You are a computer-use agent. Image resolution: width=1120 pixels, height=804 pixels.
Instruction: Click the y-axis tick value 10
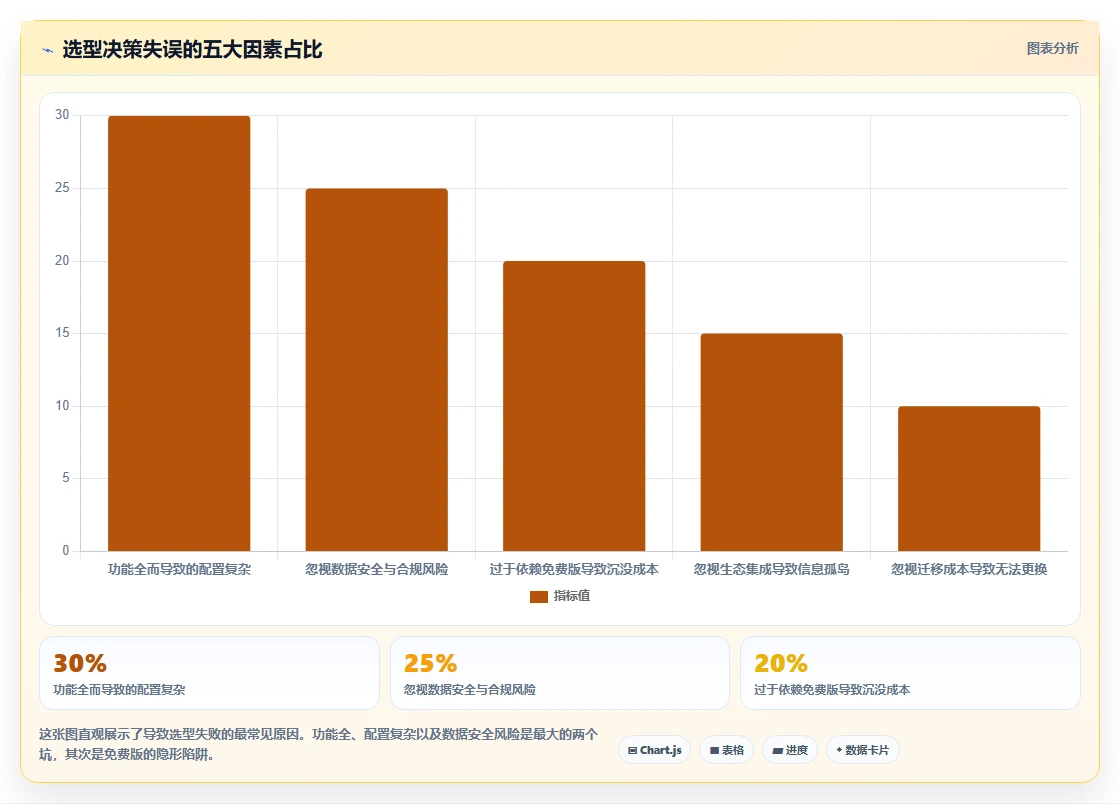click(62, 406)
